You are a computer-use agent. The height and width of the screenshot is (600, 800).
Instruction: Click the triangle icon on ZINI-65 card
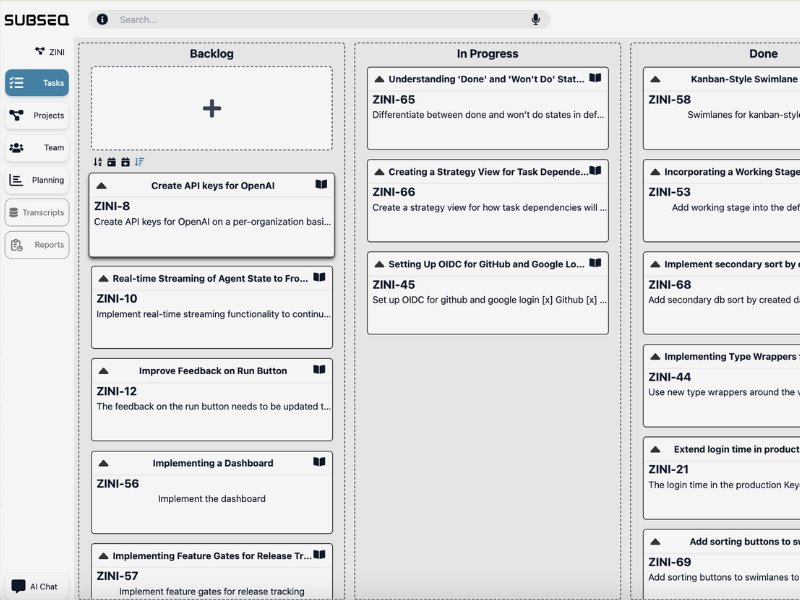(x=379, y=79)
